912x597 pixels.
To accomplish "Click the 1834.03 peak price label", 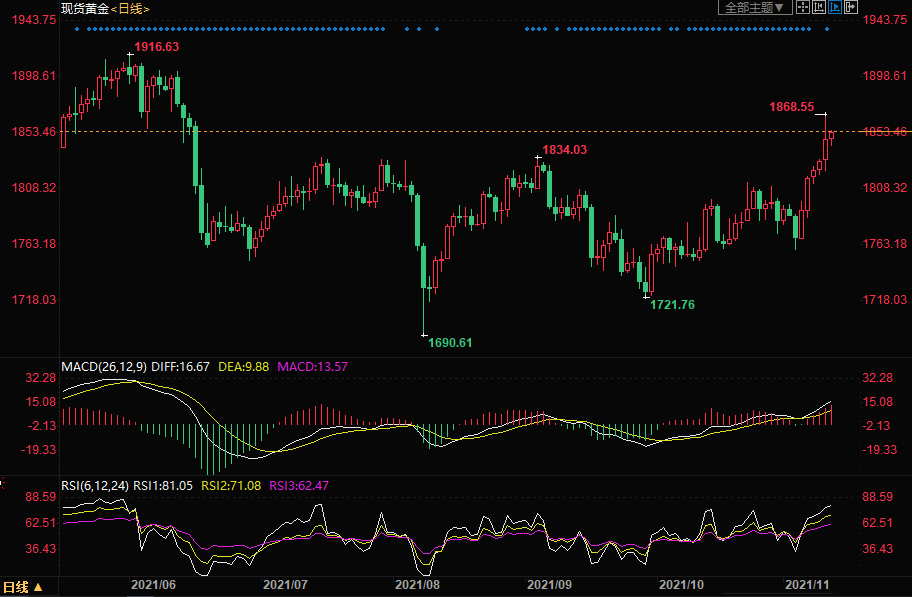I will [x=564, y=149].
